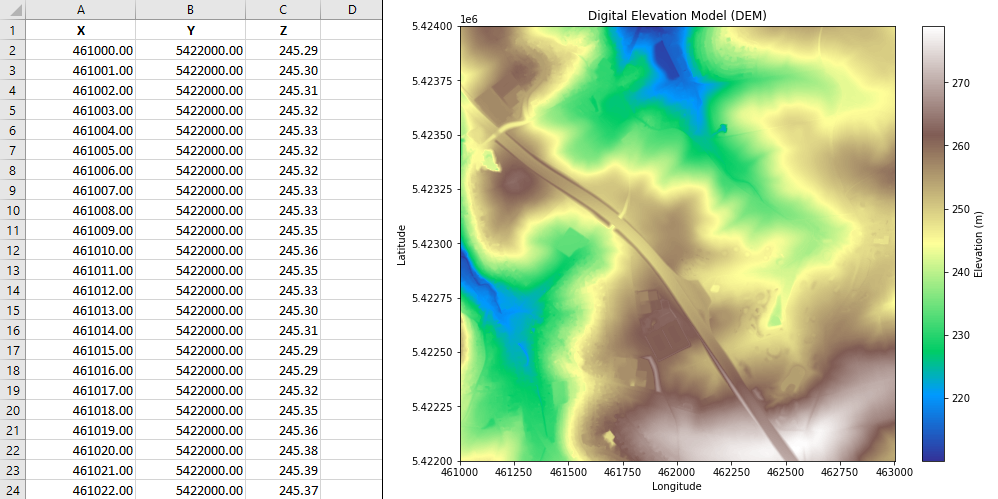Select column B header
The width and height of the screenshot is (998, 499).
tap(190, 10)
